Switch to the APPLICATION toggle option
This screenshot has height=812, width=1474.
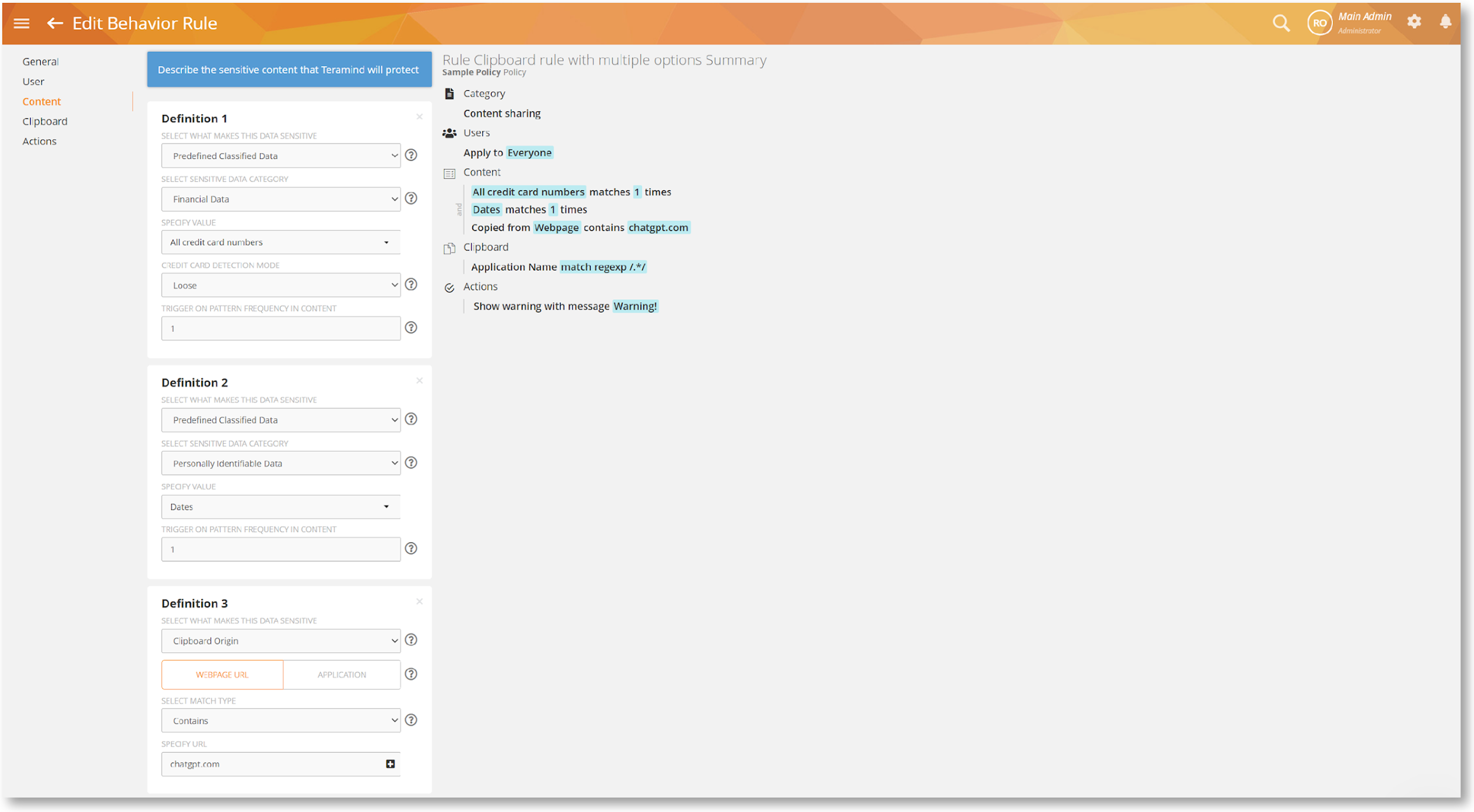341,674
